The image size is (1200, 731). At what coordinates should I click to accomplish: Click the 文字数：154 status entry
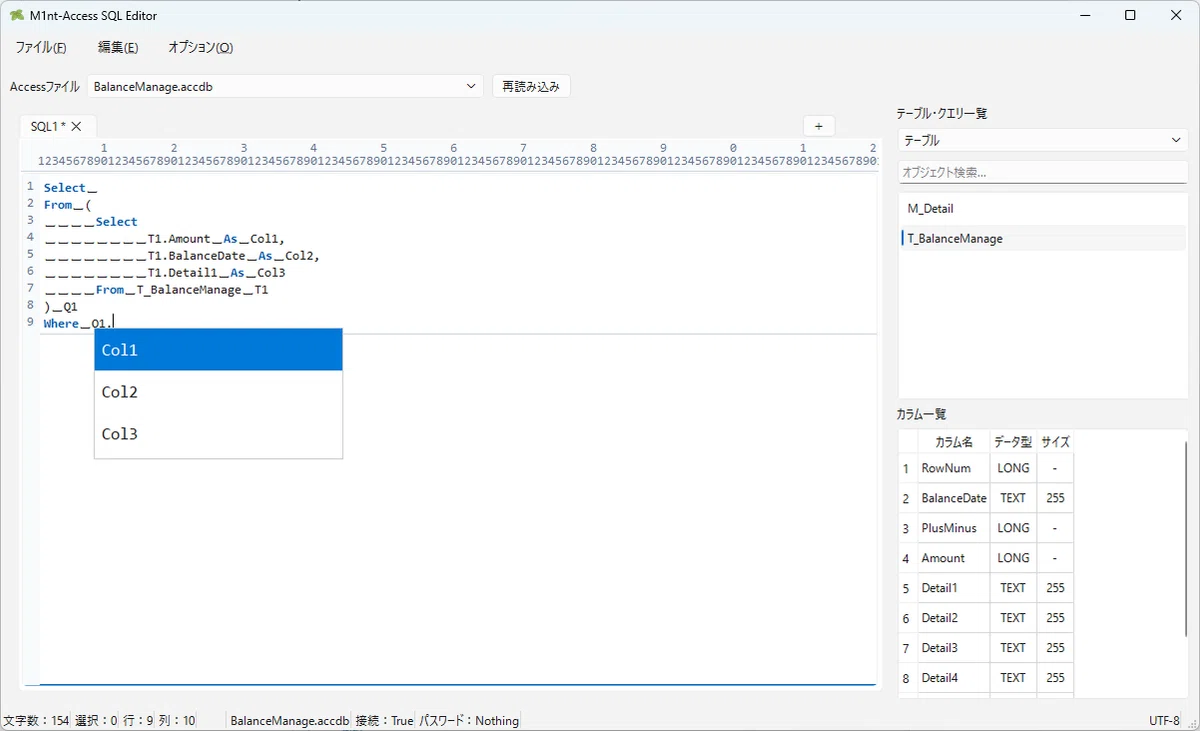click(x=35, y=721)
